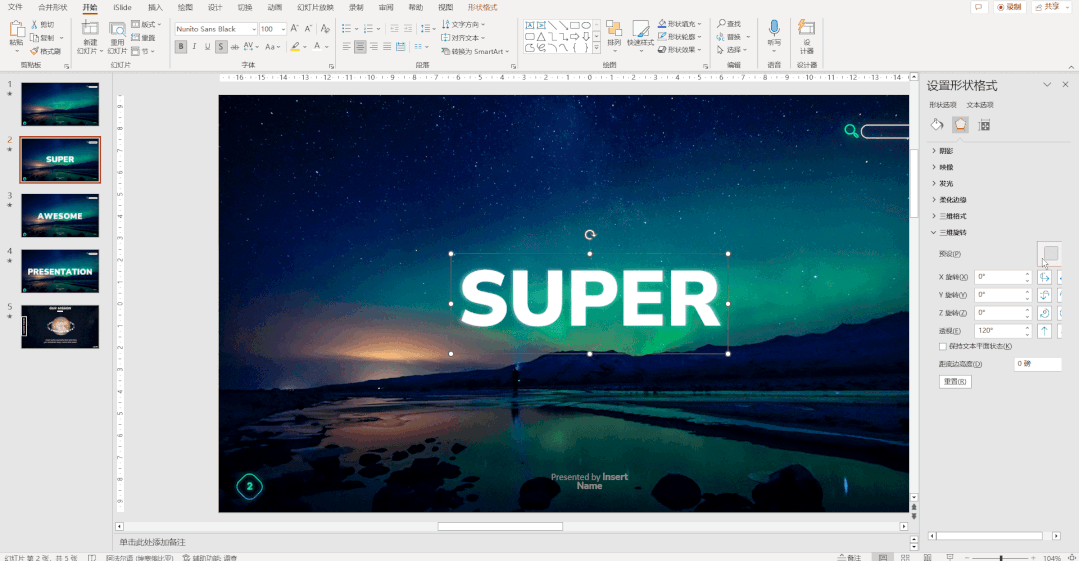Click the 录制 record button
Screen dimensions: 1079x561
click(x=1009, y=7)
